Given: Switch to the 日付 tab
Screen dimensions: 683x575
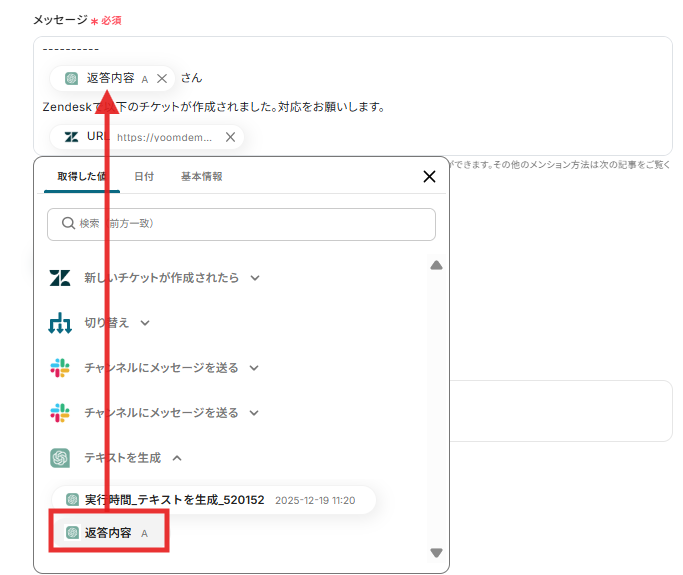Looking at the screenshot, I should point(144,176).
